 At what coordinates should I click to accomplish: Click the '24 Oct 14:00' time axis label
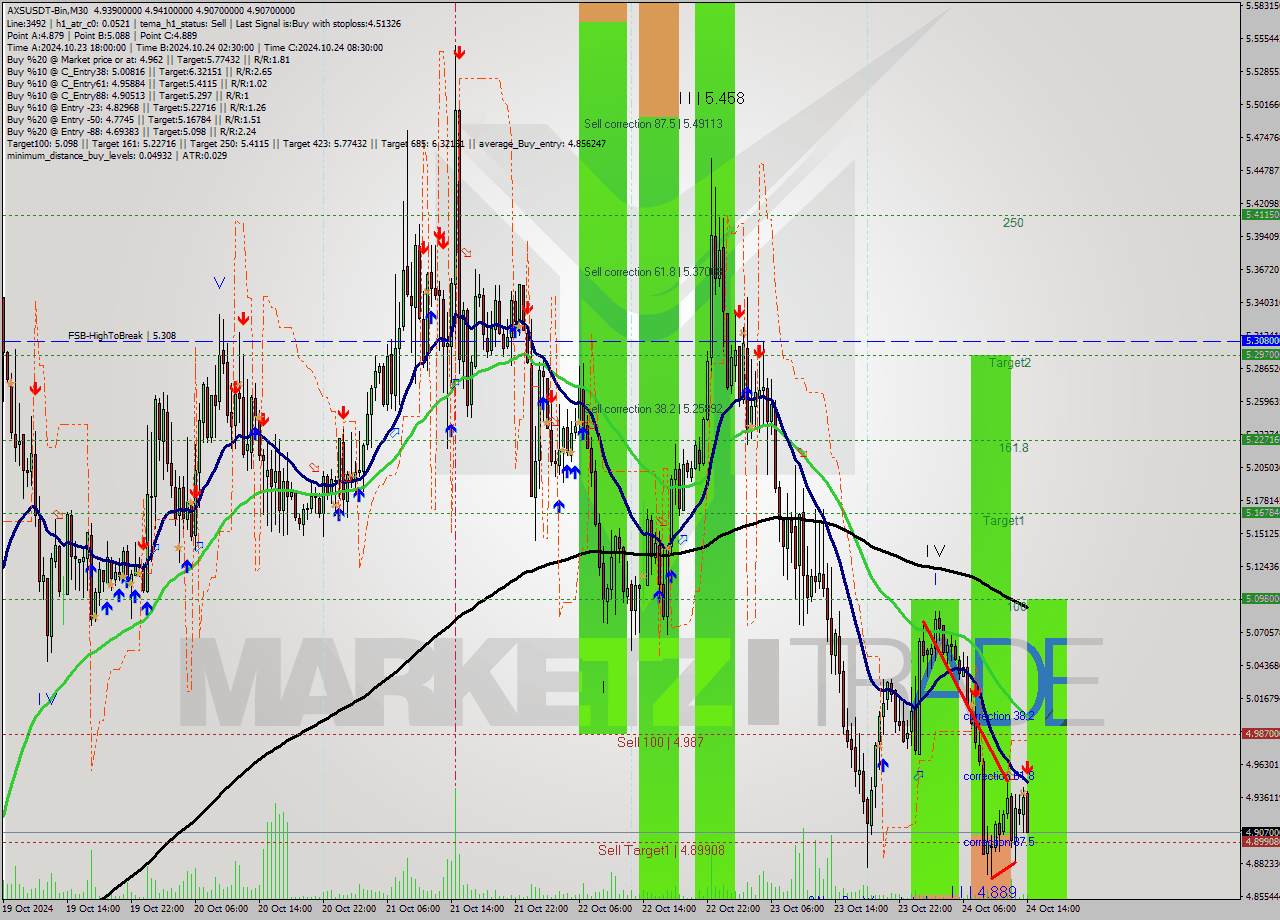pyautogui.click(x=1053, y=909)
